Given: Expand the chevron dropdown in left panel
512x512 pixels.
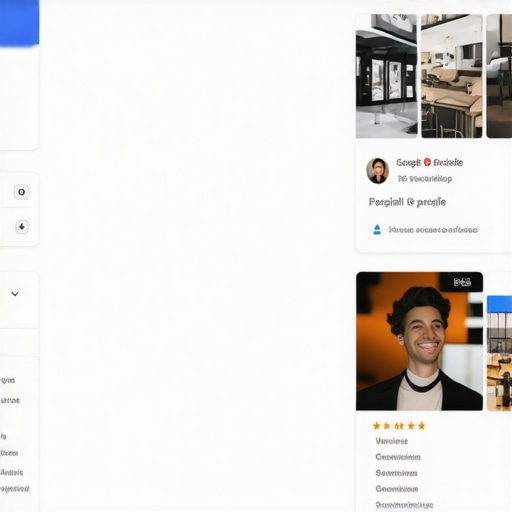Looking at the screenshot, I should point(15,294).
